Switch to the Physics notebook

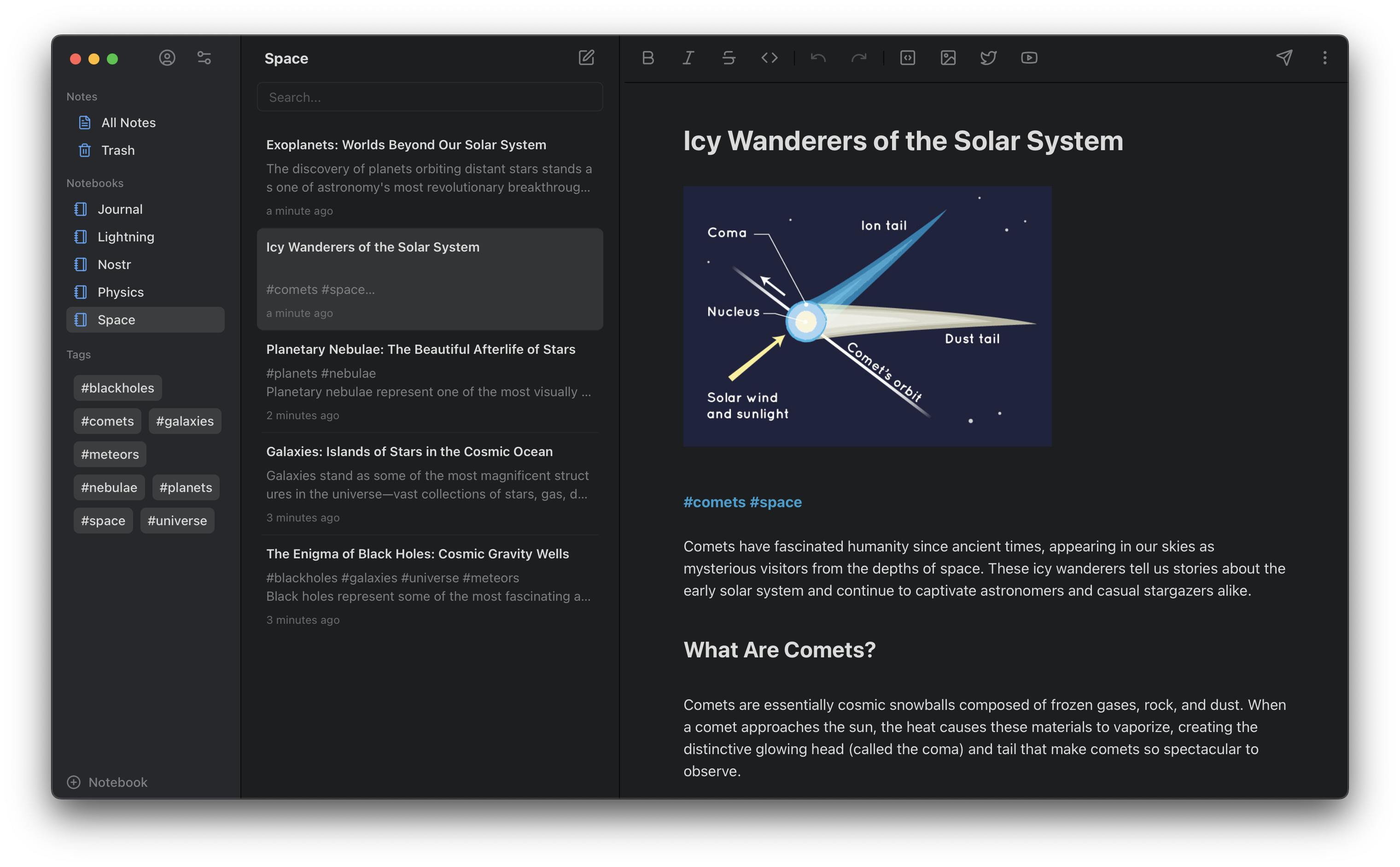[x=119, y=292]
